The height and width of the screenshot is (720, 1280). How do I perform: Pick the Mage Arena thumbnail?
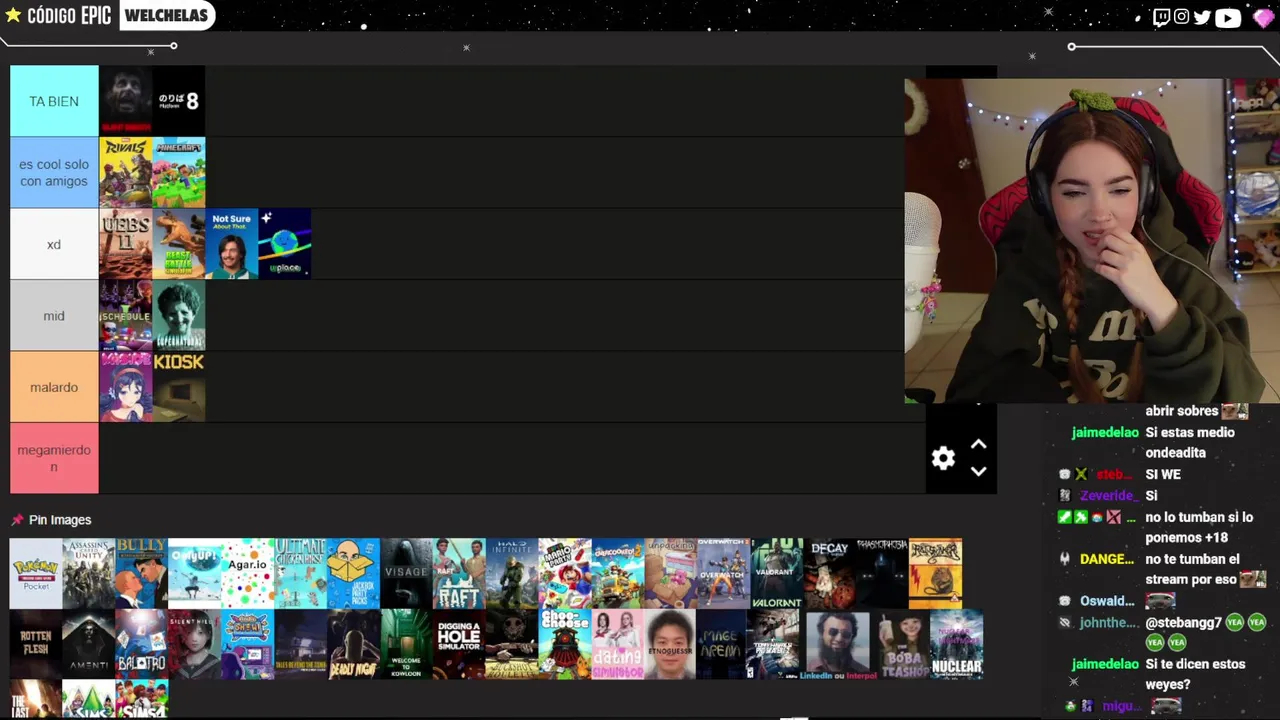724,645
